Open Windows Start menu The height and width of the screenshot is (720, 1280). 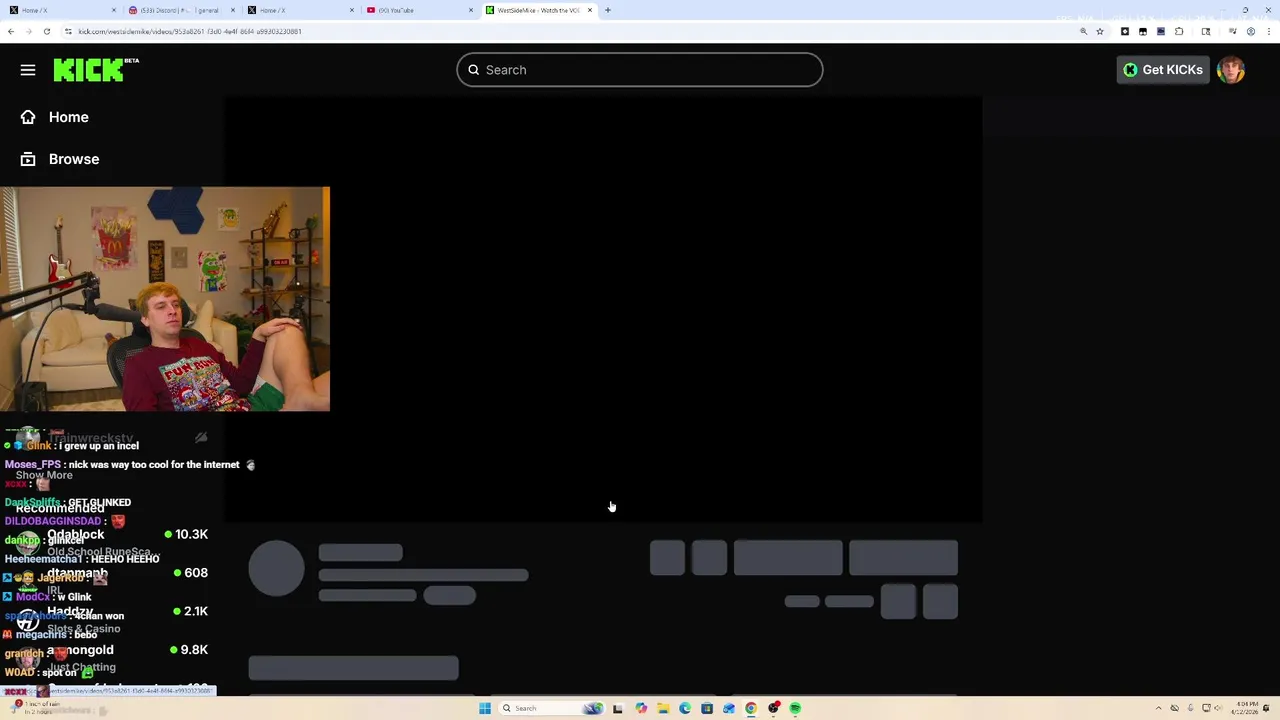pos(485,708)
